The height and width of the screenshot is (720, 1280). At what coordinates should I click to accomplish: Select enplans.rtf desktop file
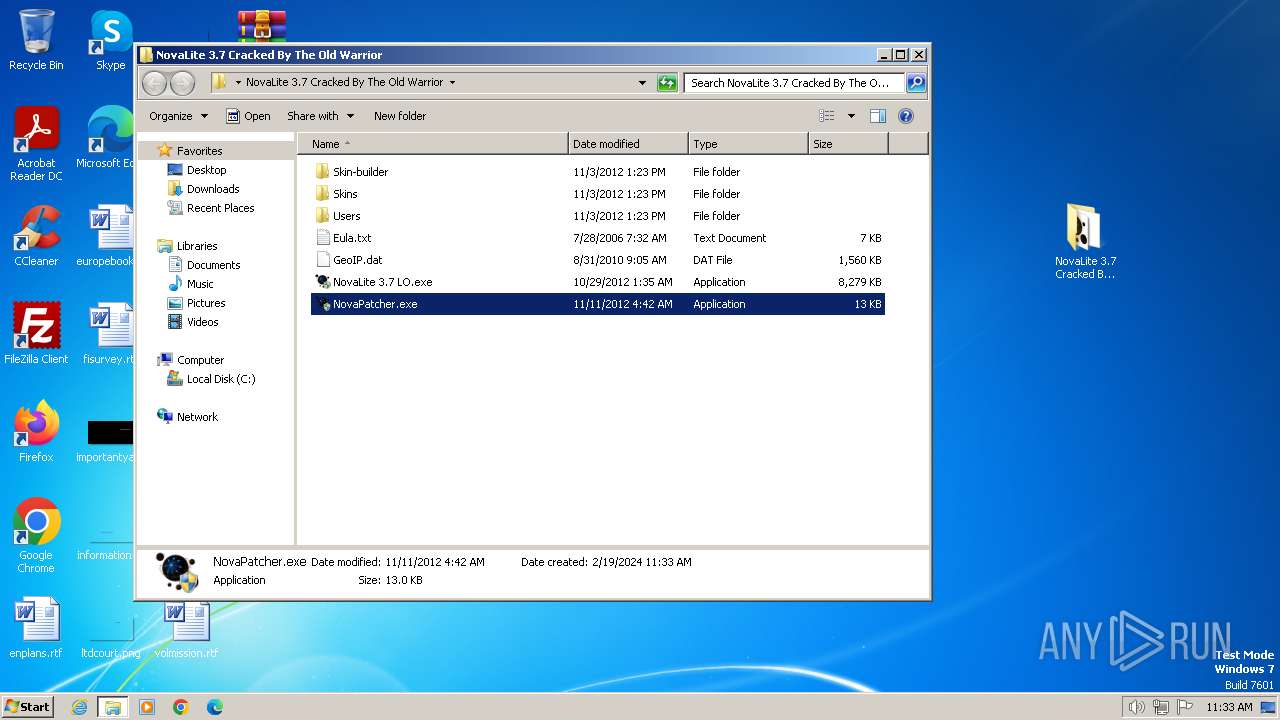(36, 628)
